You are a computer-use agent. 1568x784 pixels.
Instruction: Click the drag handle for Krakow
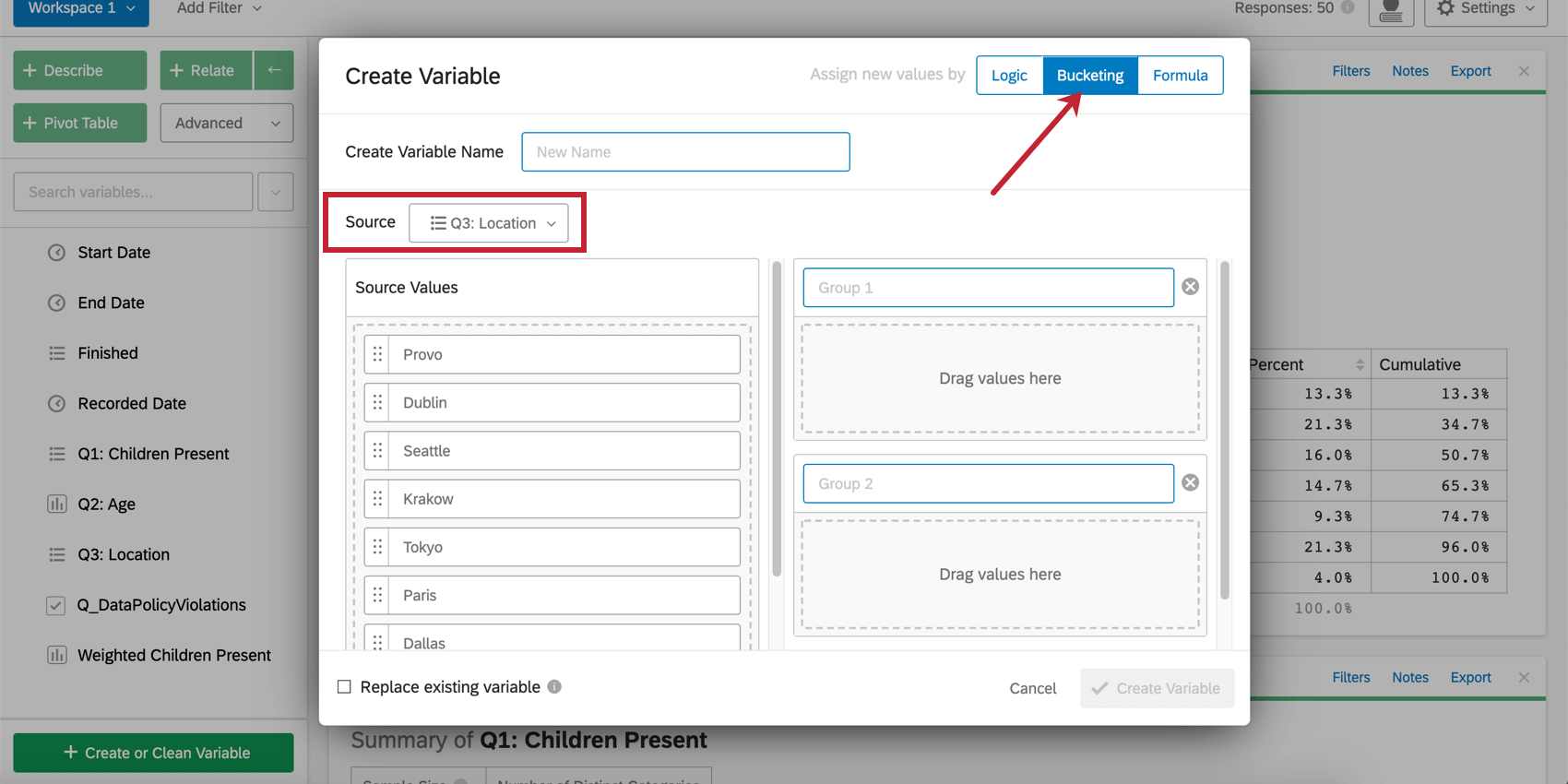coord(377,499)
